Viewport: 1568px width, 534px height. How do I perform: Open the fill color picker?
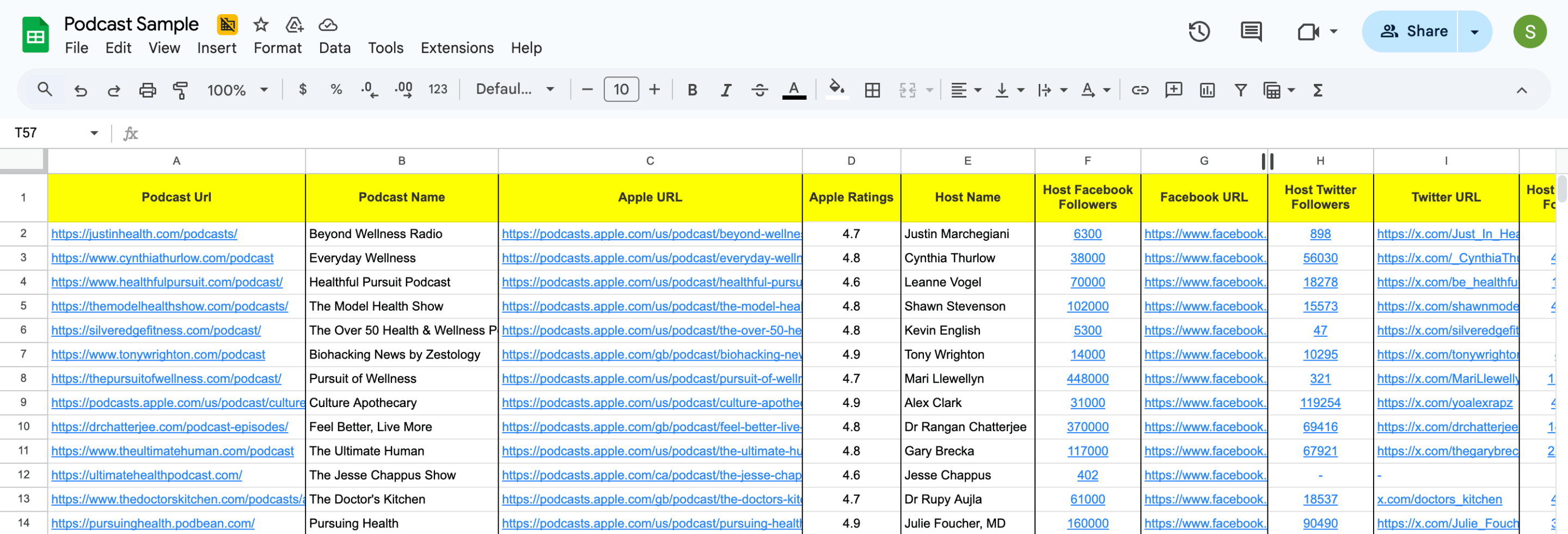837,90
